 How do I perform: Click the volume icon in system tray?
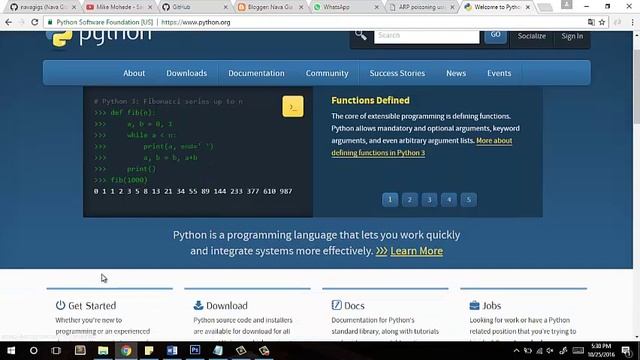coord(550,351)
